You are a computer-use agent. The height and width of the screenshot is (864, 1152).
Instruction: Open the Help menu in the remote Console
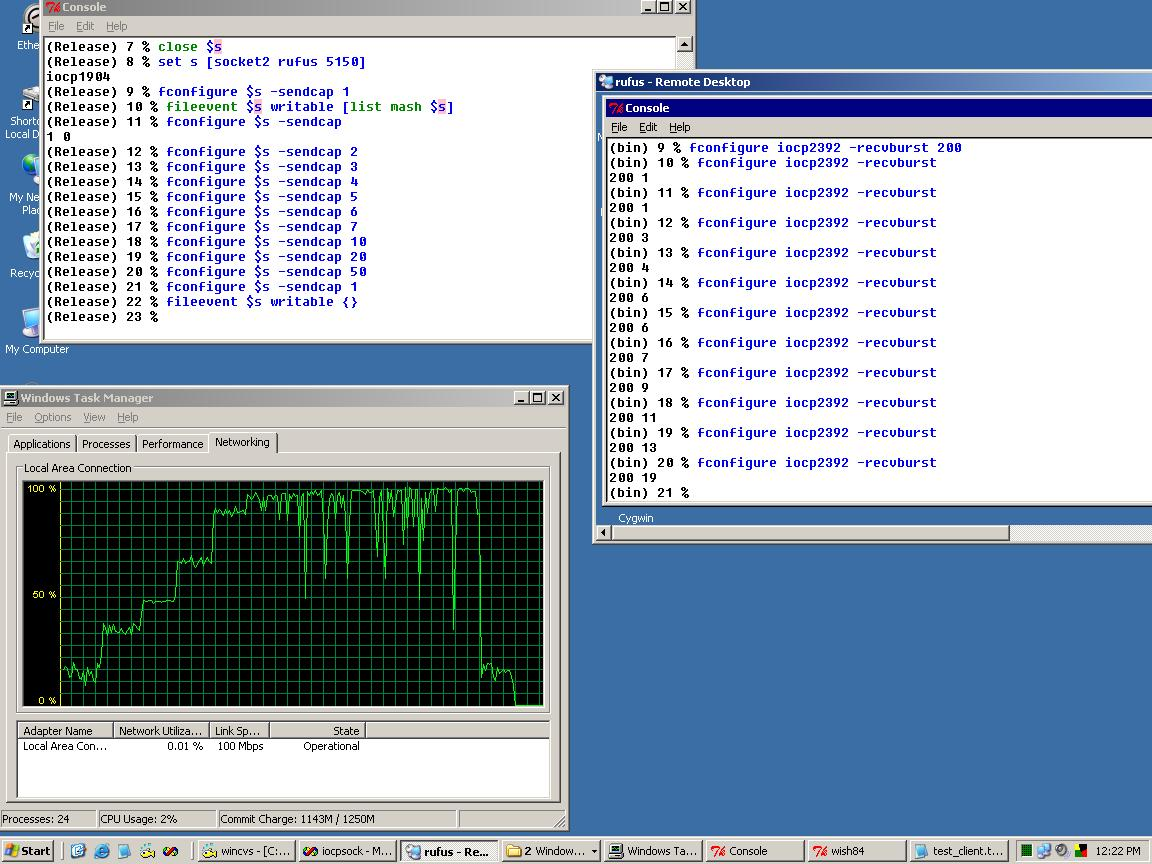(680, 127)
